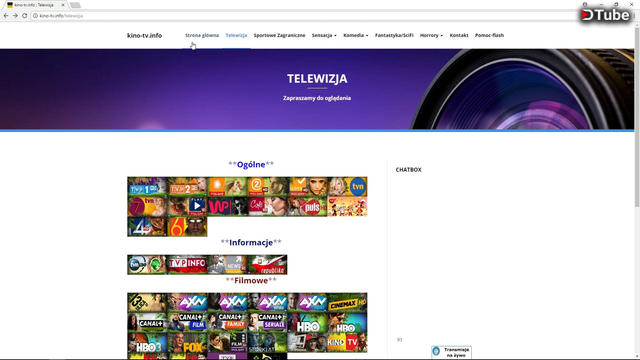Open the HBO 2 channel tile
This screenshot has height=360, width=640.
click(x=347, y=322)
